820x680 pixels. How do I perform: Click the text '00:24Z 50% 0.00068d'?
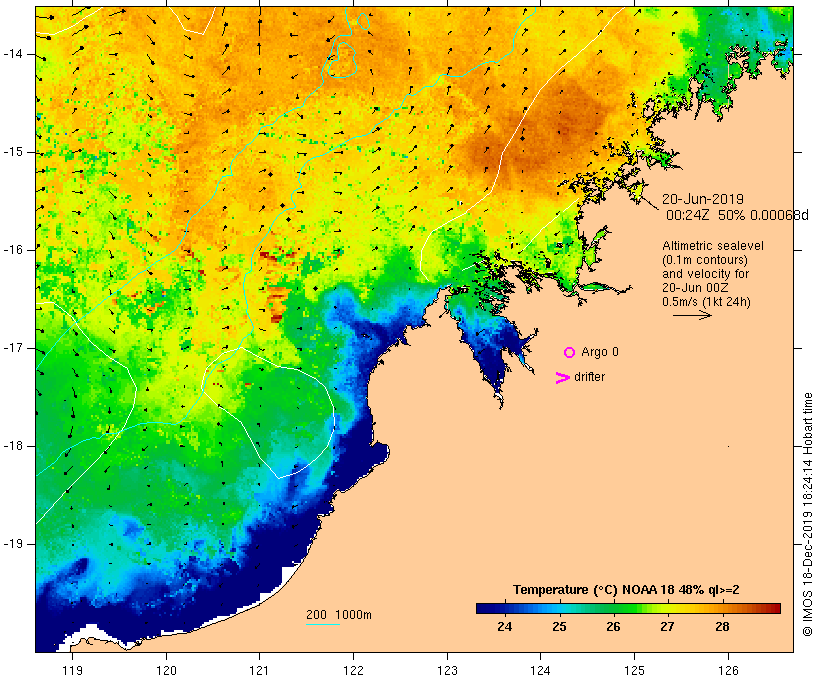pyautogui.click(x=737, y=215)
